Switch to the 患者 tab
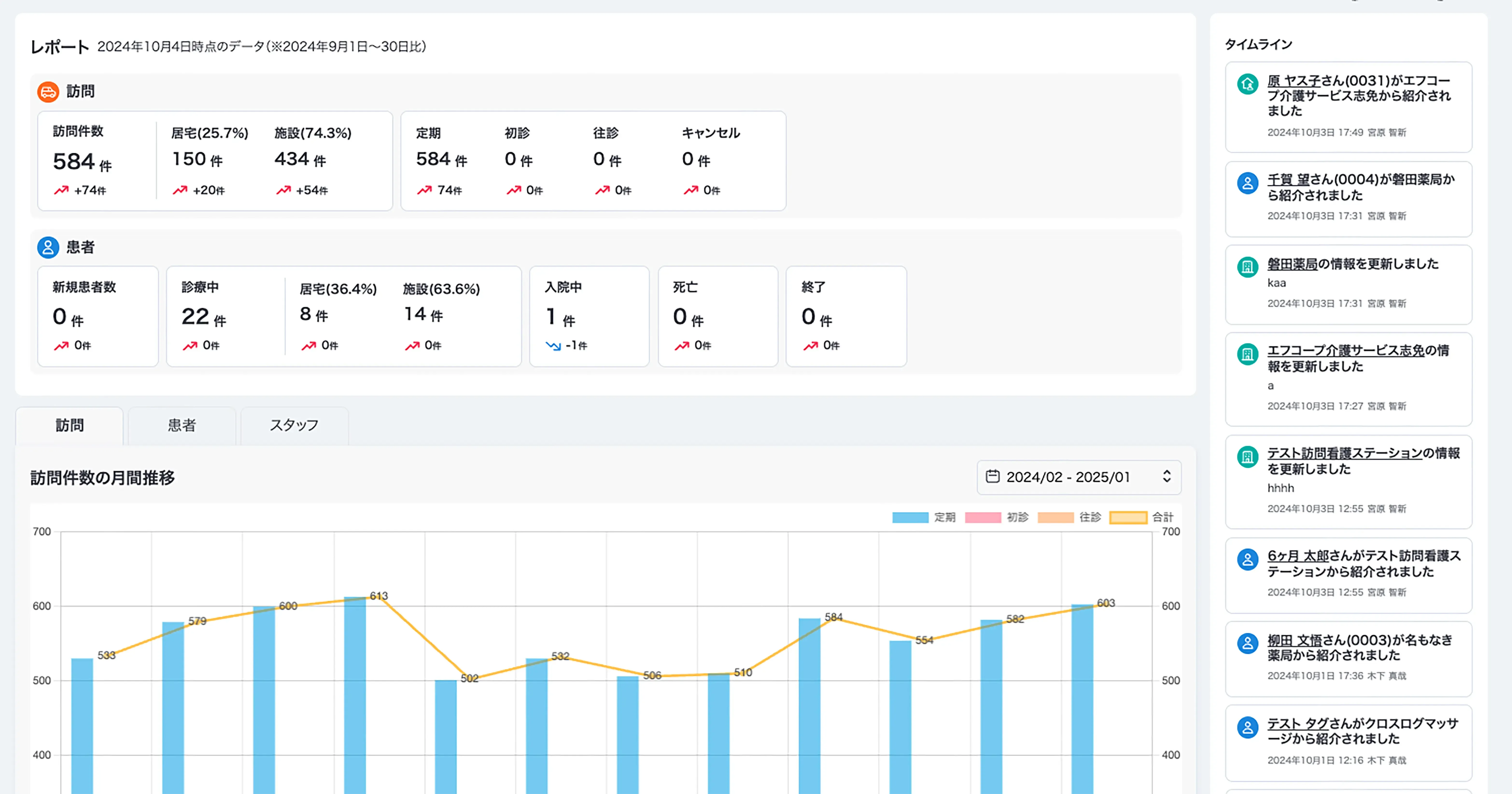Viewport: 1512px width, 794px height. [182, 426]
